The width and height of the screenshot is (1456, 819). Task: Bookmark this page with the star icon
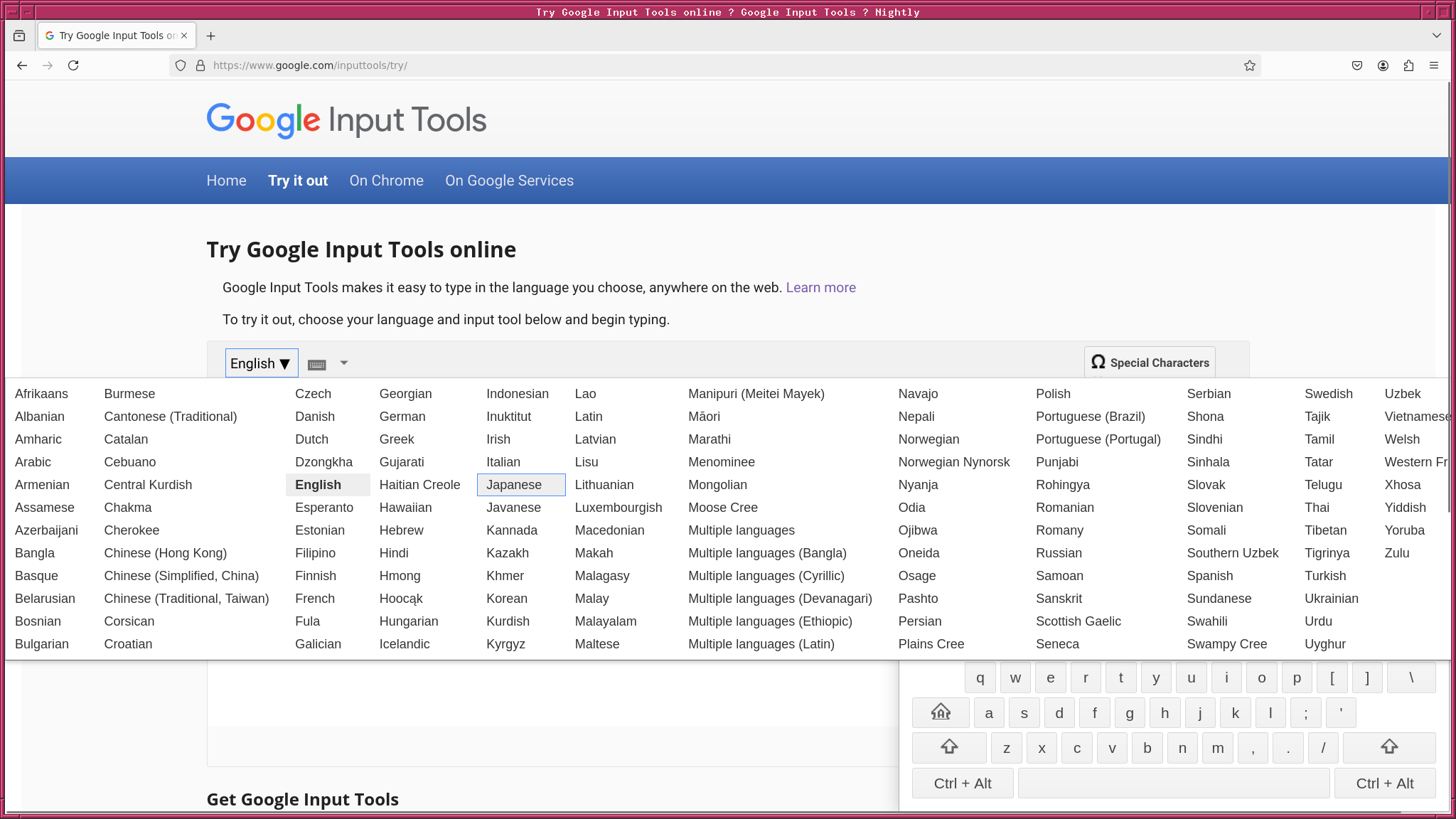click(x=1250, y=65)
